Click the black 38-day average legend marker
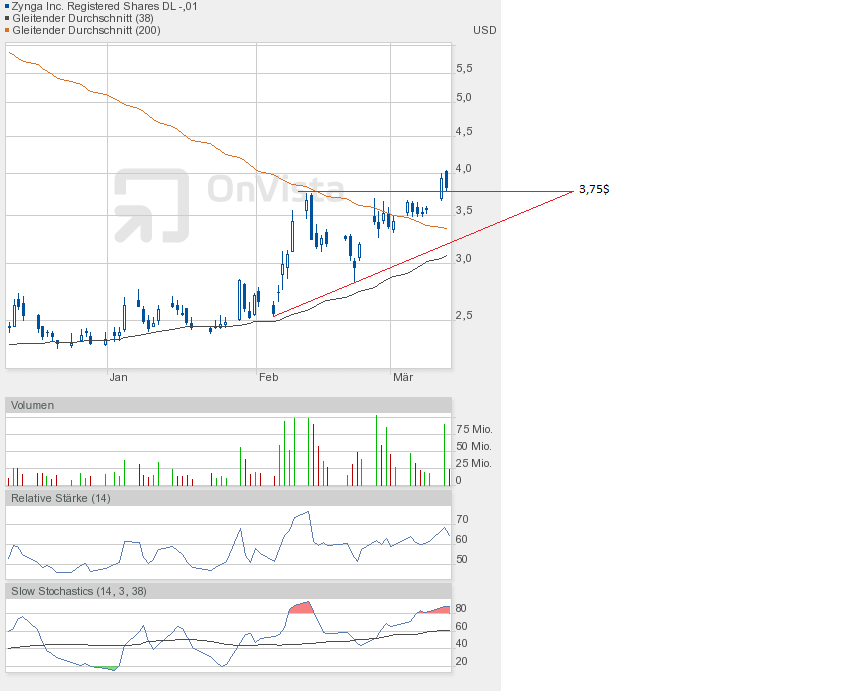850x691 pixels. [x=8, y=18]
